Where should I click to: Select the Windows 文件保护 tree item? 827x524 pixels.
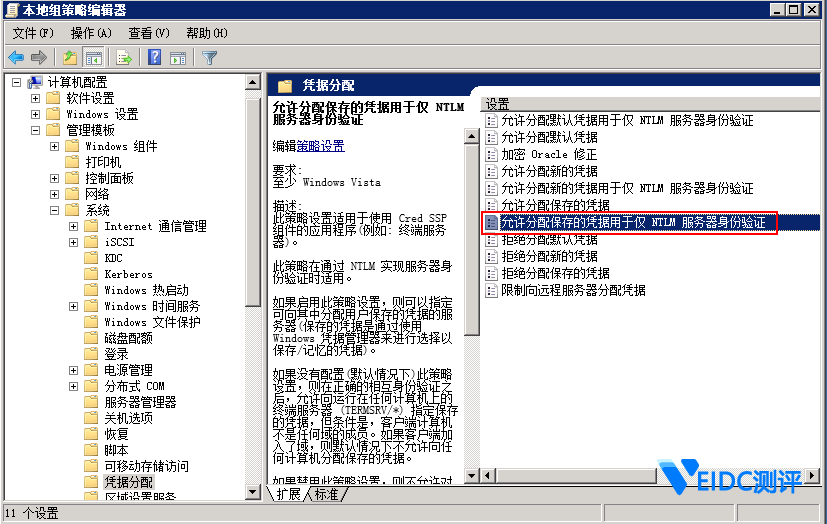coord(152,322)
